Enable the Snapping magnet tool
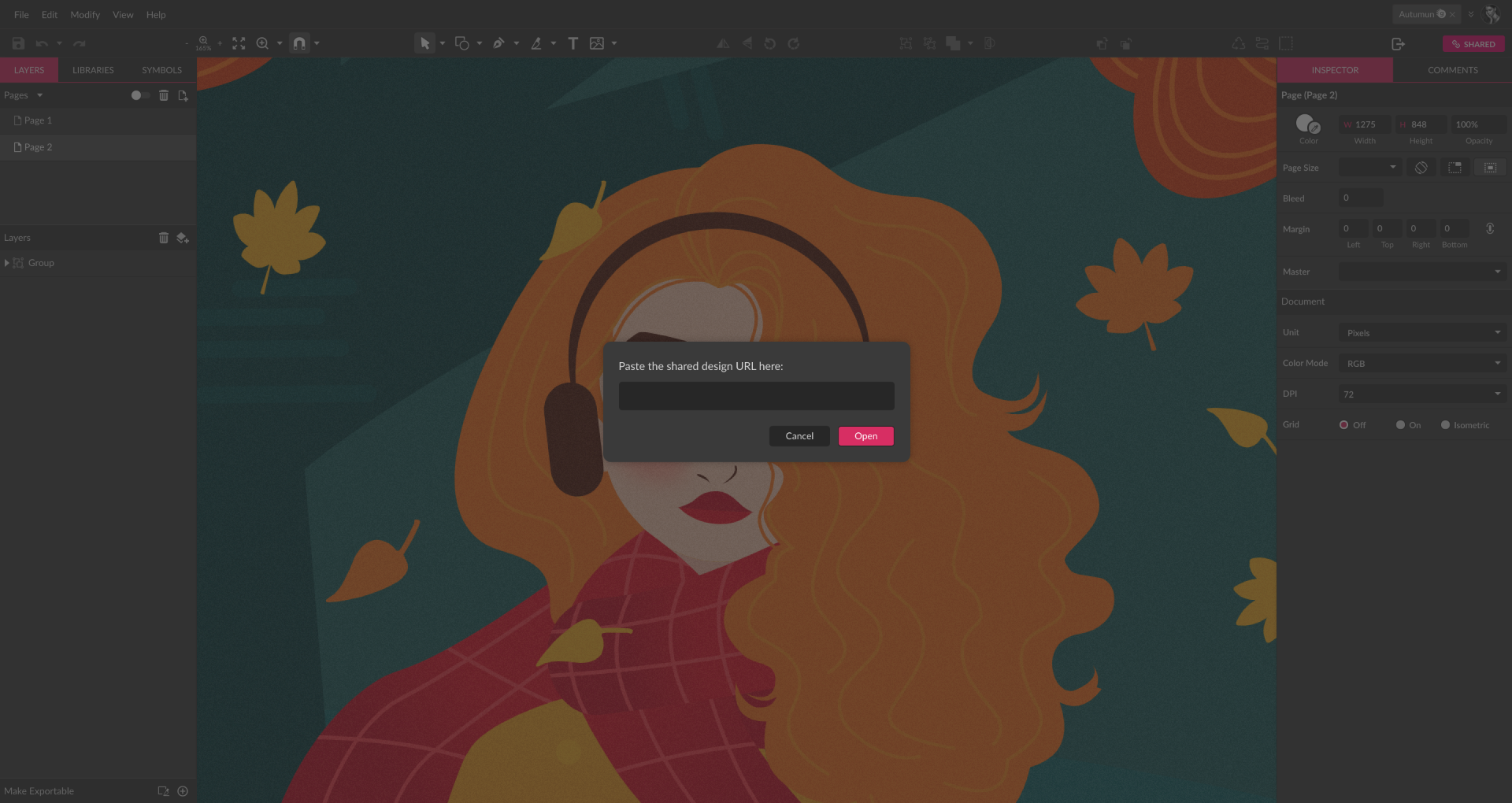The image size is (1512, 803). coord(299,43)
